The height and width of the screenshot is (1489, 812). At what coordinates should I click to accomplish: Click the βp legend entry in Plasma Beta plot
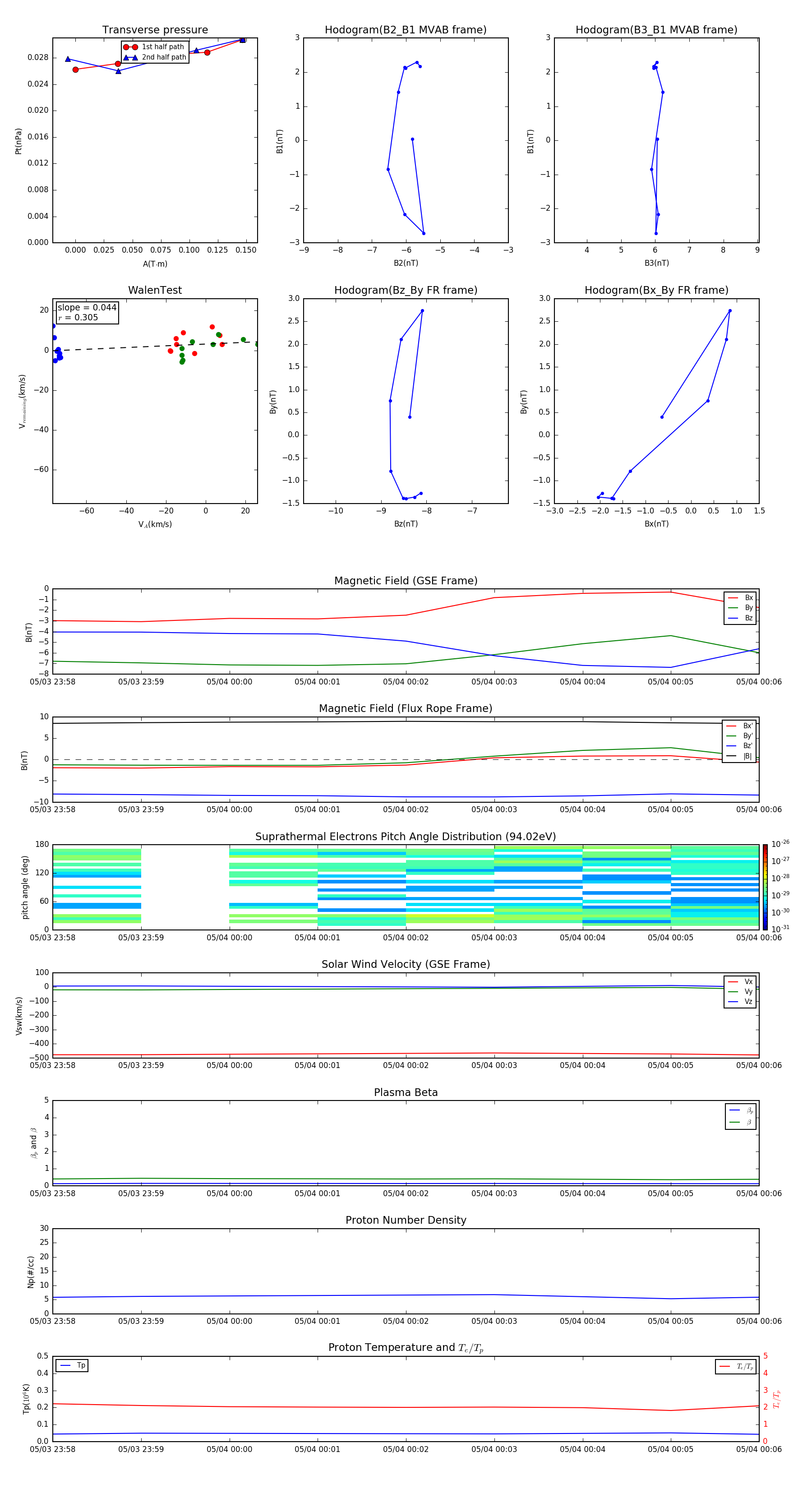741,1110
